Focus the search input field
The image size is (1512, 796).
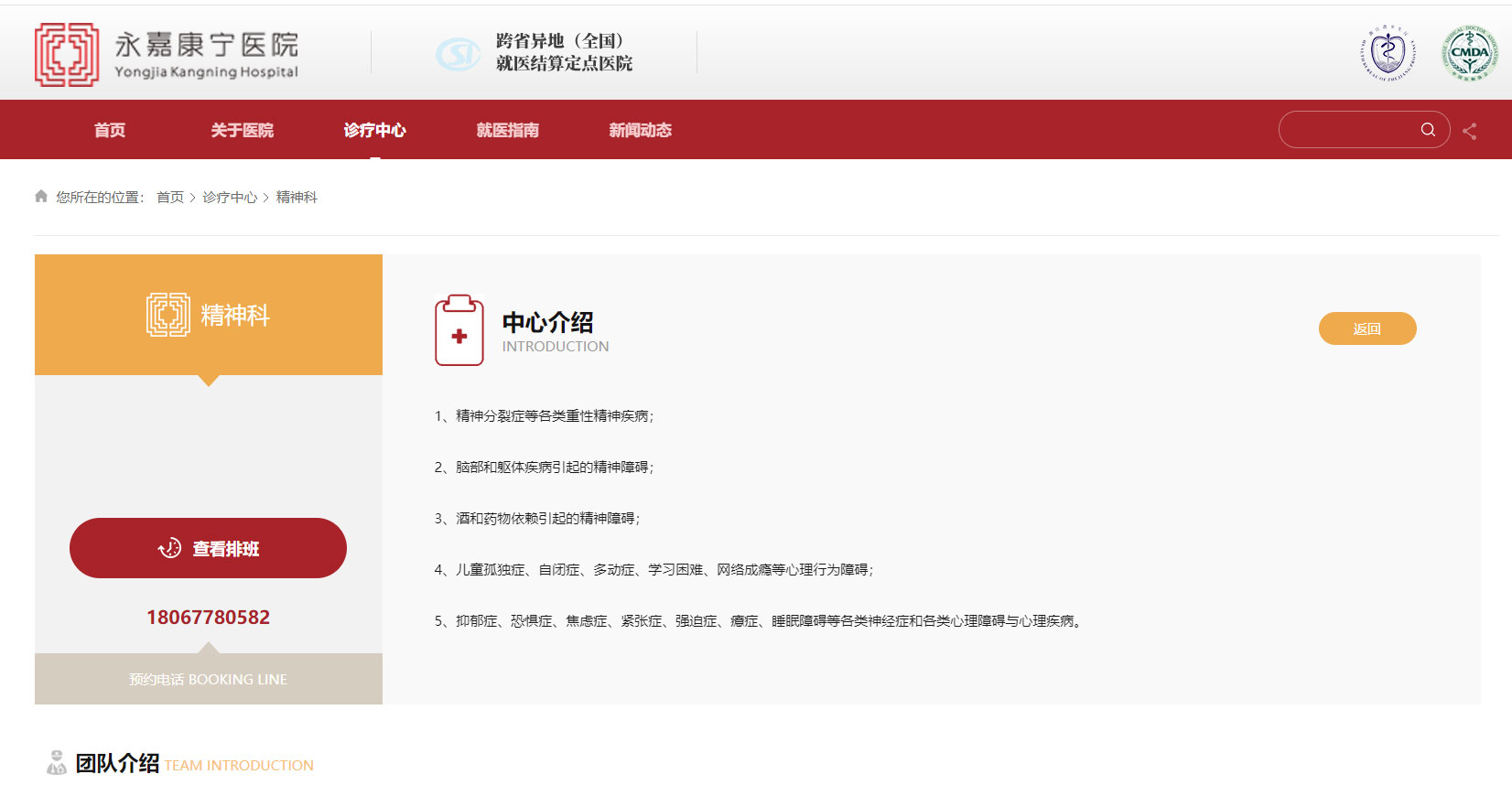click(1350, 130)
